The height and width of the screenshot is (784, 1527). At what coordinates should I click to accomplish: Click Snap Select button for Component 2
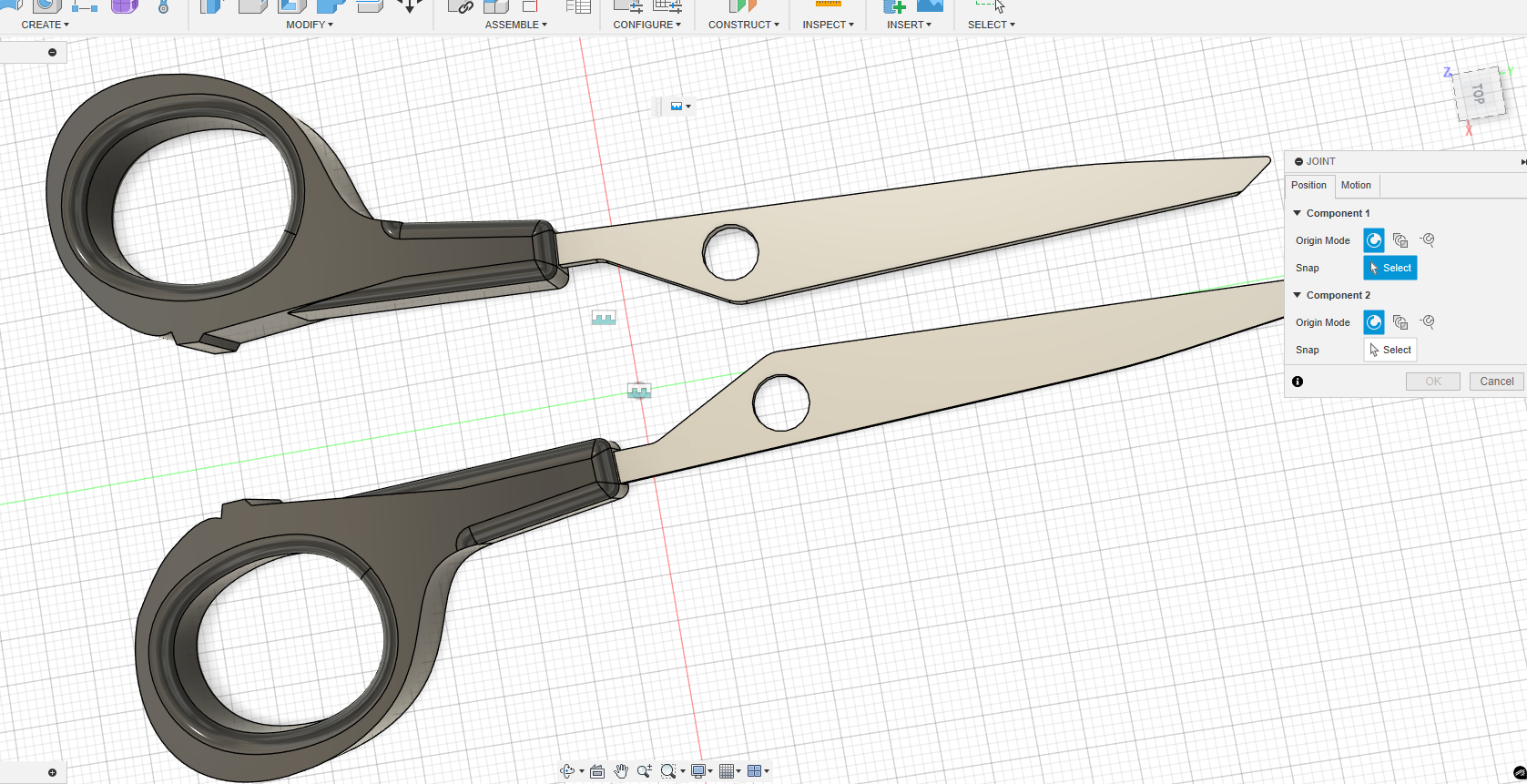click(x=1390, y=350)
